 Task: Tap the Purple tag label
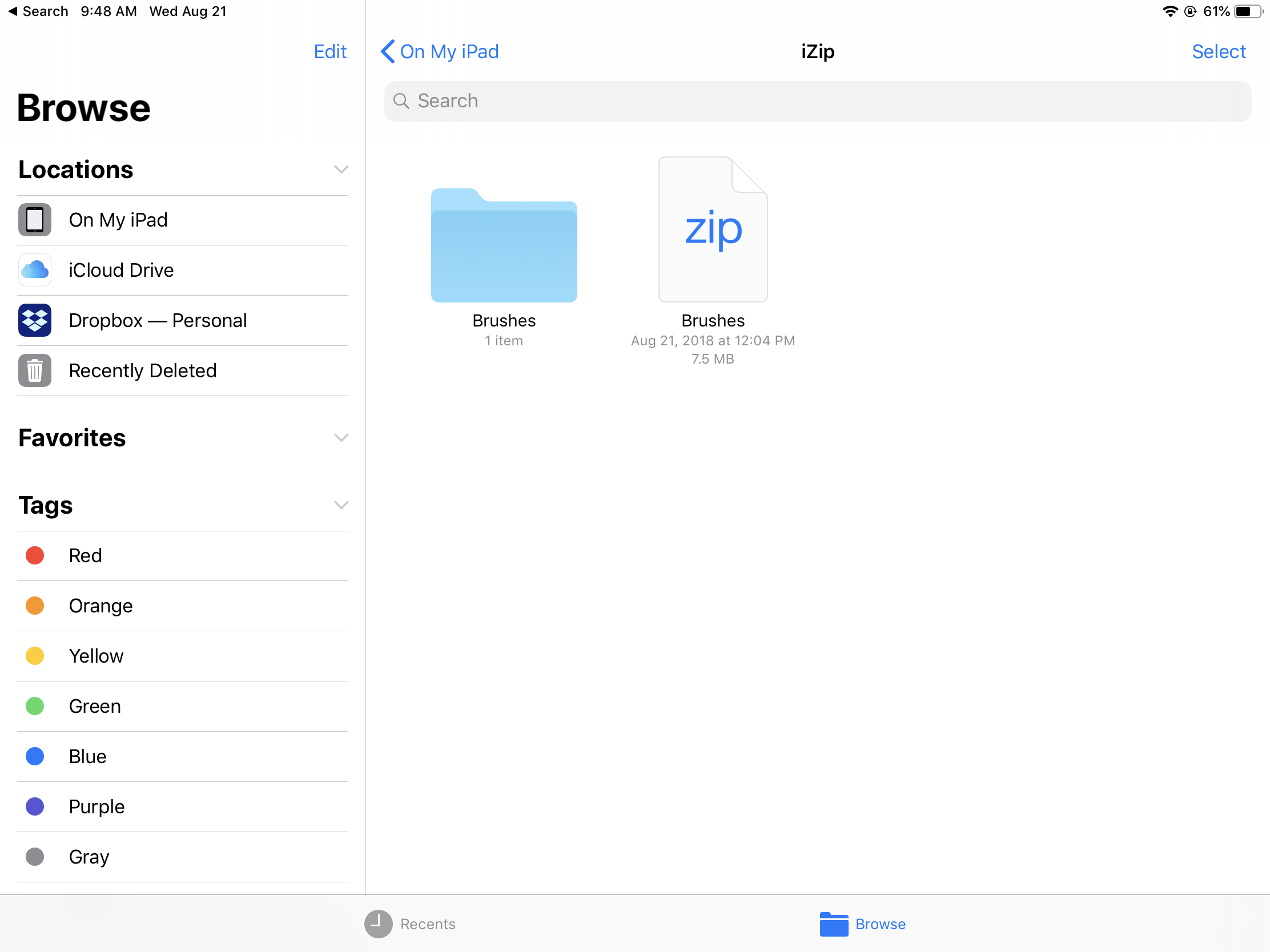tap(97, 806)
